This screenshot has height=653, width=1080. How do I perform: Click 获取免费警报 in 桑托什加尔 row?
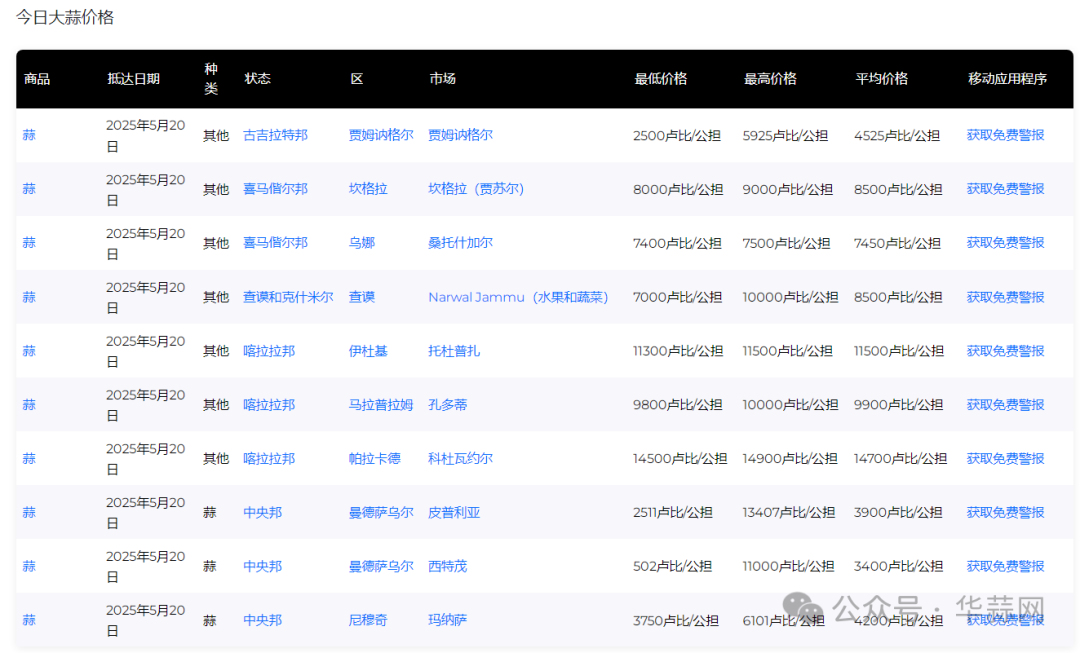(1005, 242)
